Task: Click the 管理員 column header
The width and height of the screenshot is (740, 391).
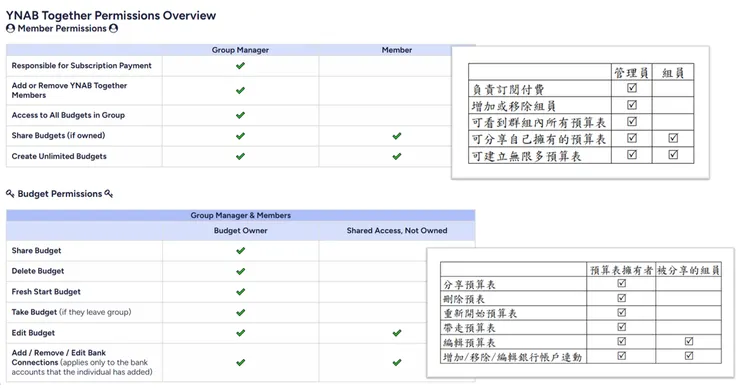Action: 631,73
